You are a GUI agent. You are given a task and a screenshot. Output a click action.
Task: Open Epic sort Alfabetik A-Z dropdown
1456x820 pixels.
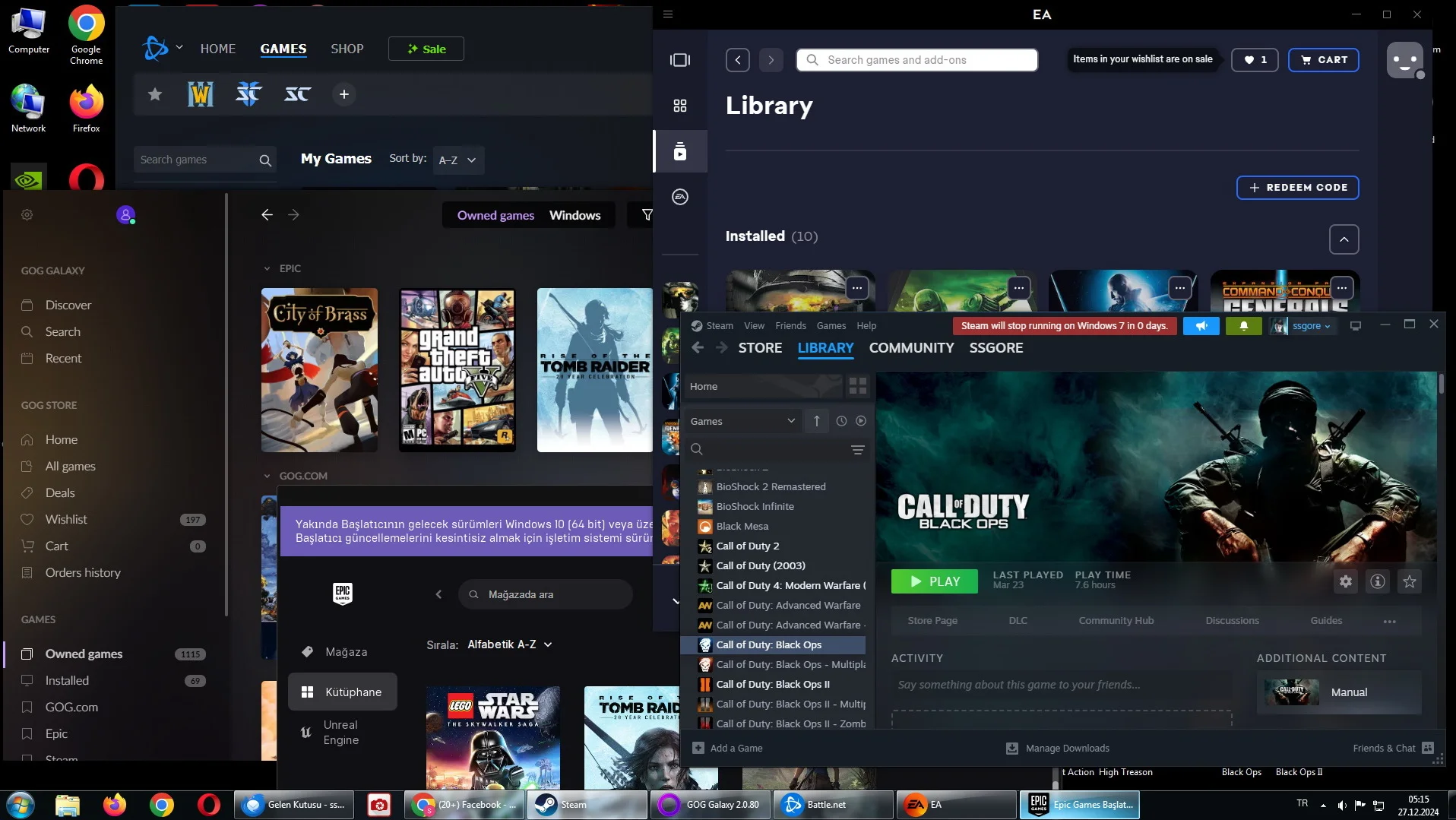(510, 644)
